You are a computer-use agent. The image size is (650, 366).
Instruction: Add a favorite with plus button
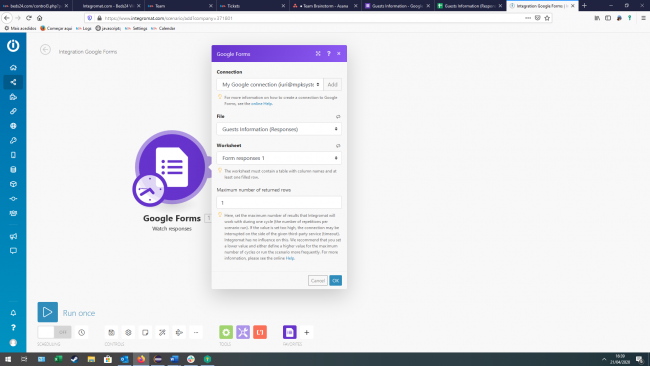[x=307, y=332]
